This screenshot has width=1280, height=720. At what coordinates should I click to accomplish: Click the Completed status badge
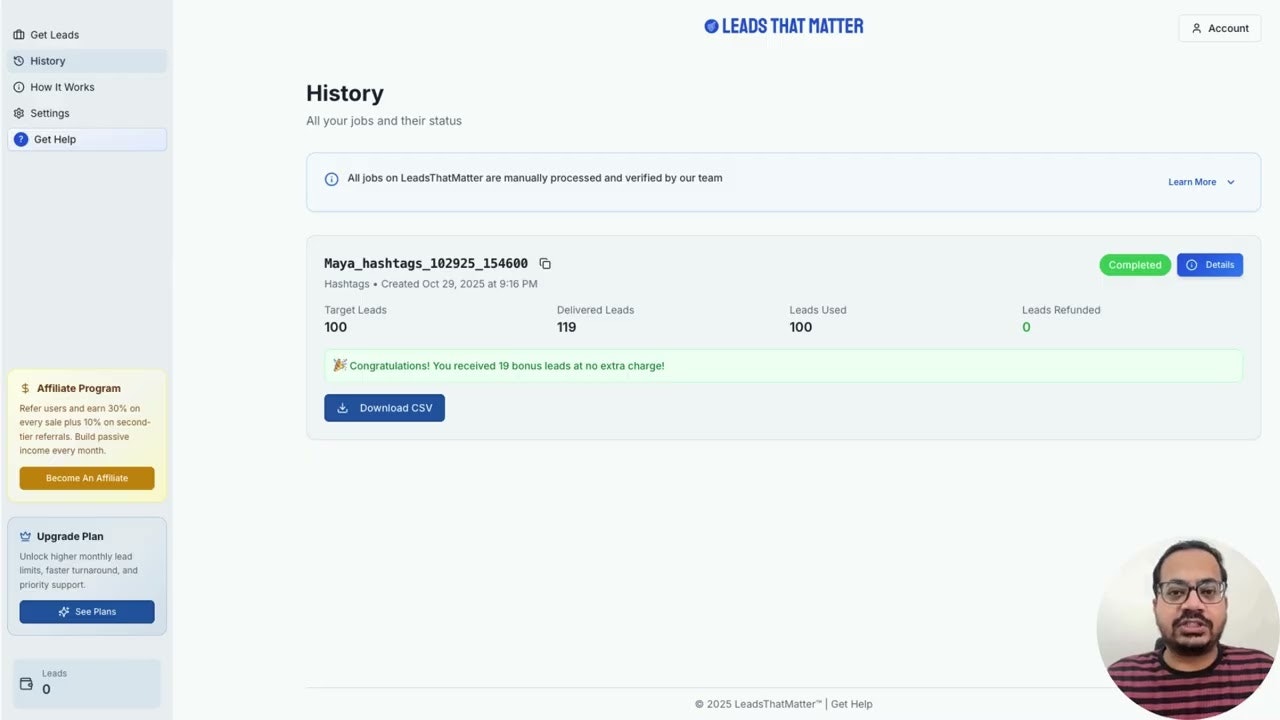pos(1135,265)
